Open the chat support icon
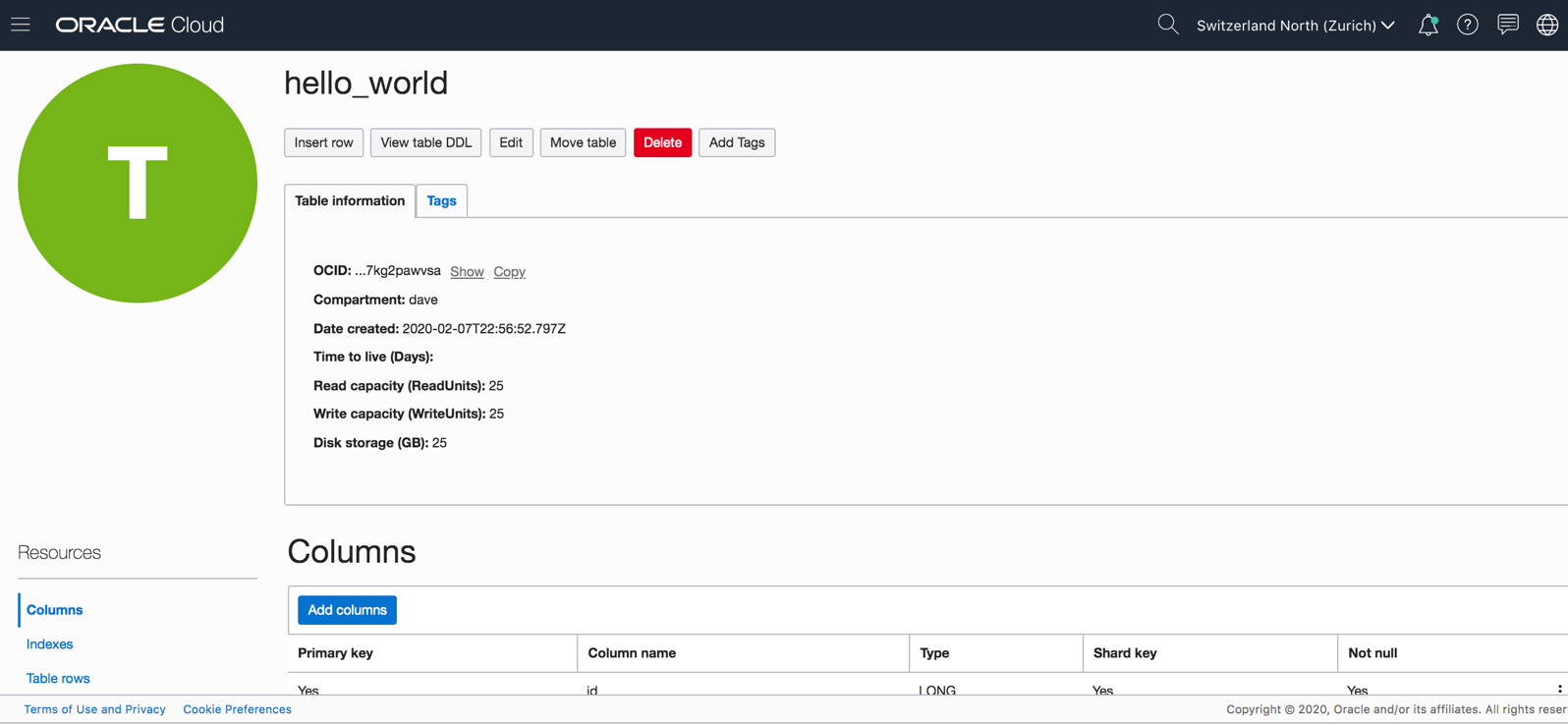Viewport: 1568px width, 725px height. click(x=1508, y=25)
